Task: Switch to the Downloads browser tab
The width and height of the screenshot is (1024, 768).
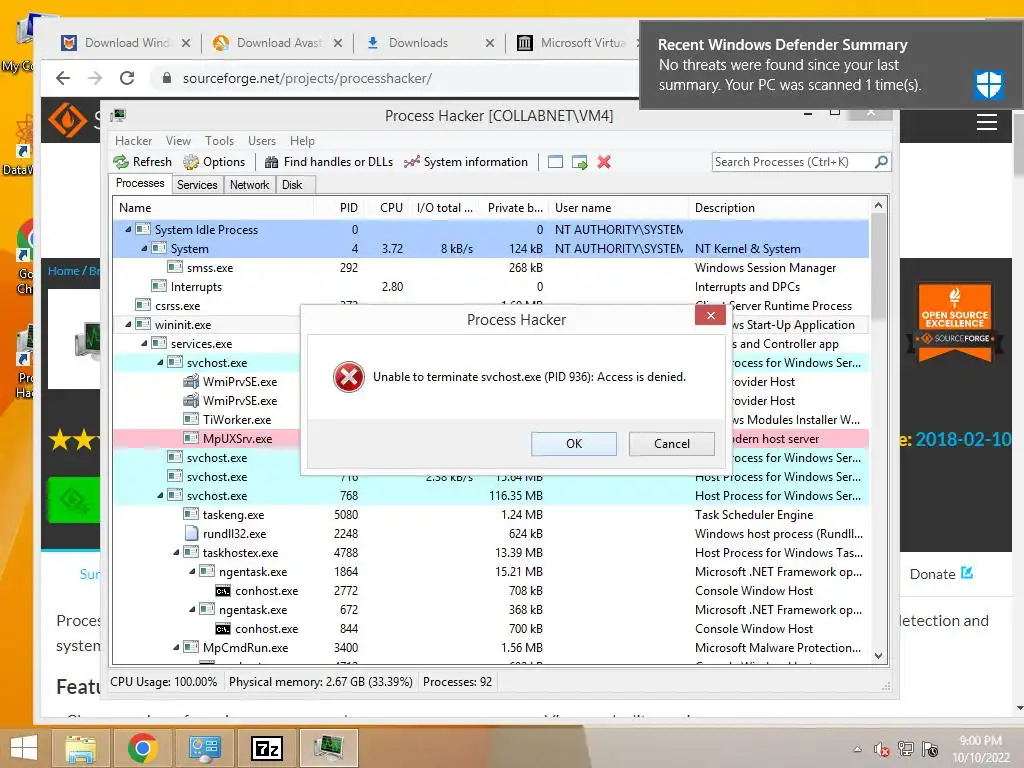Action: (418, 43)
